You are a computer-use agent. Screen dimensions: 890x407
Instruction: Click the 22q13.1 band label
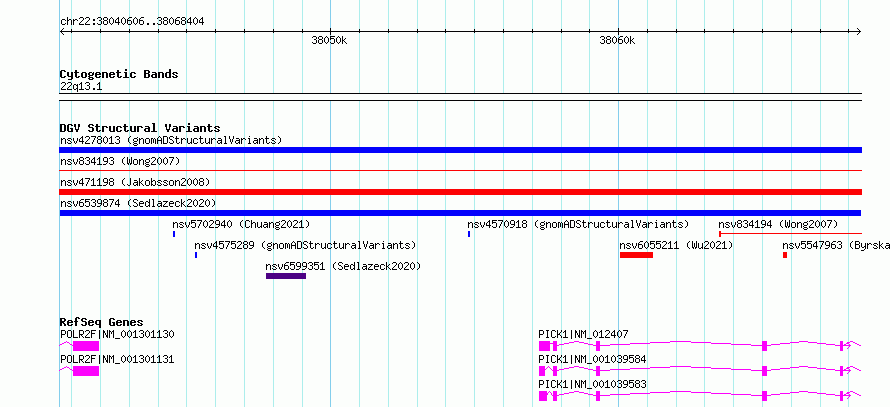(81, 87)
